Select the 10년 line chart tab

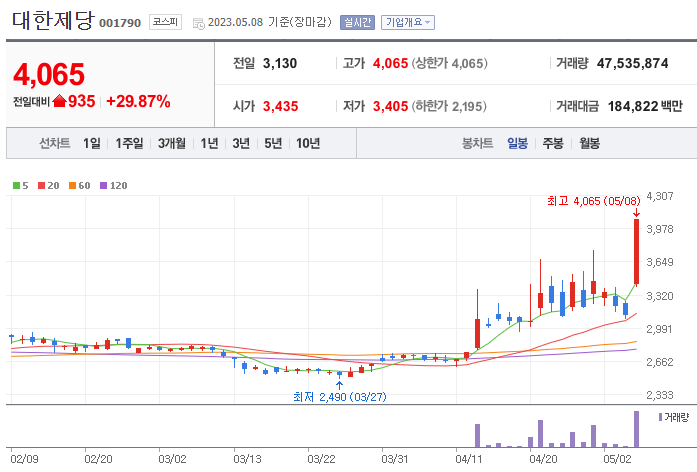coord(308,143)
